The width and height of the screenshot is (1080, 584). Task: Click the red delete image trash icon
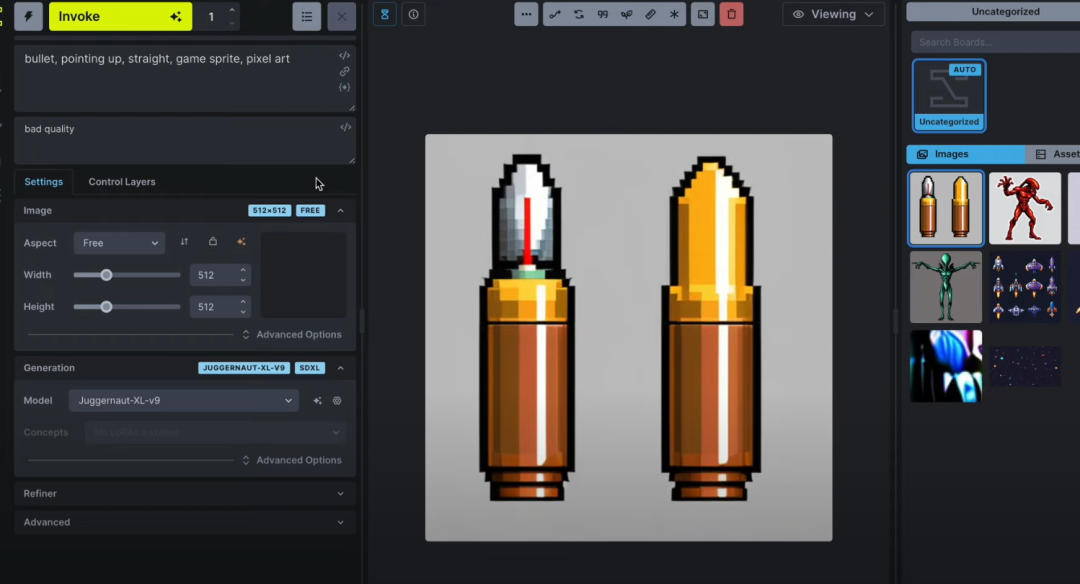coord(731,15)
